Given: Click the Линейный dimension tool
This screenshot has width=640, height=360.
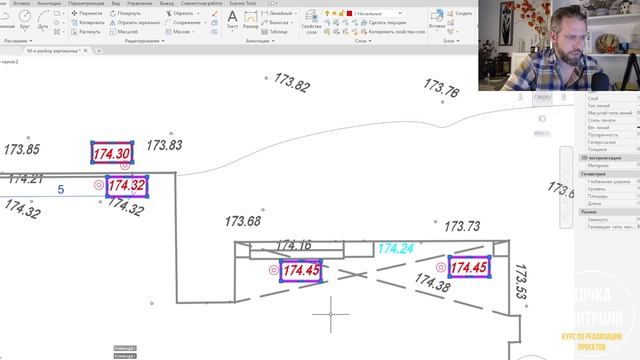Looking at the screenshot, I should click(277, 13).
